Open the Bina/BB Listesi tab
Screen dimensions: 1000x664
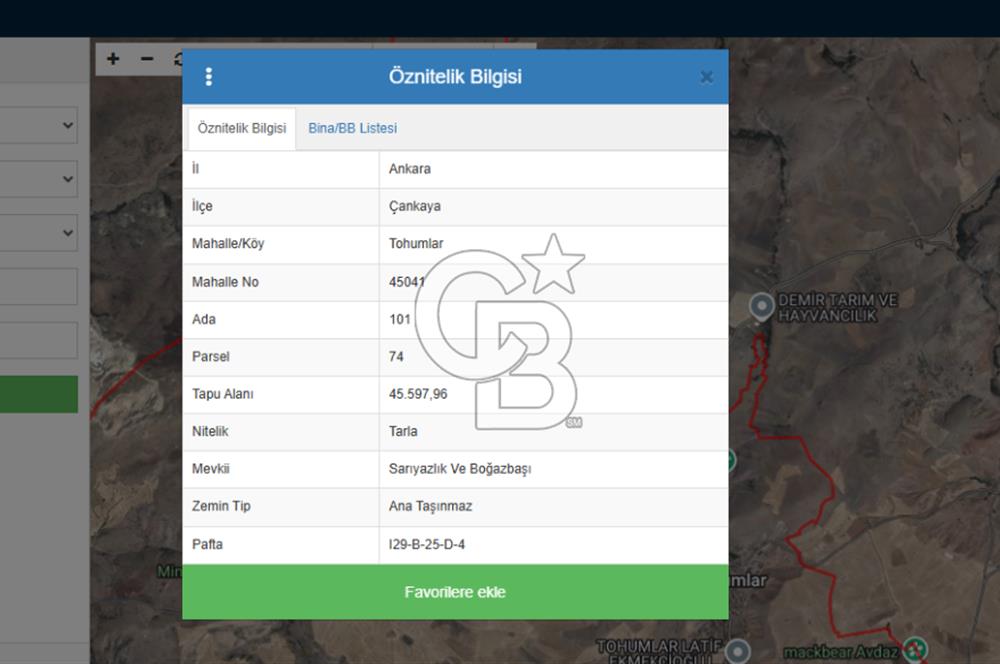click(x=352, y=129)
